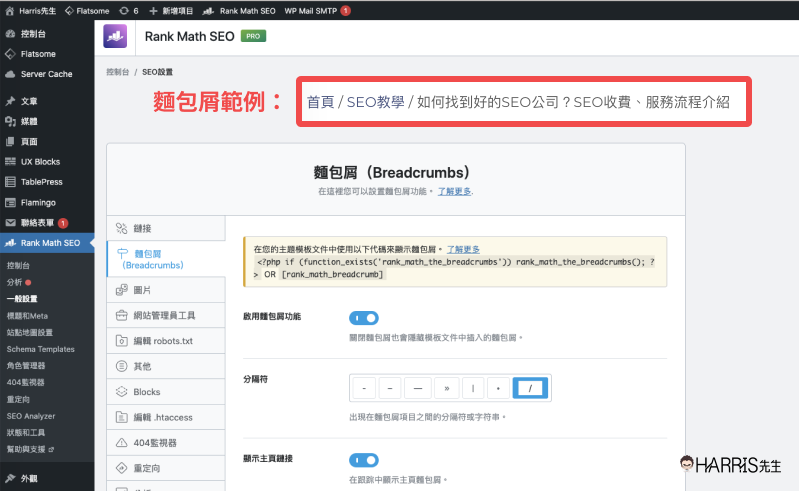
Task: Choose the • bullet separator option
Action: point(498,388)
